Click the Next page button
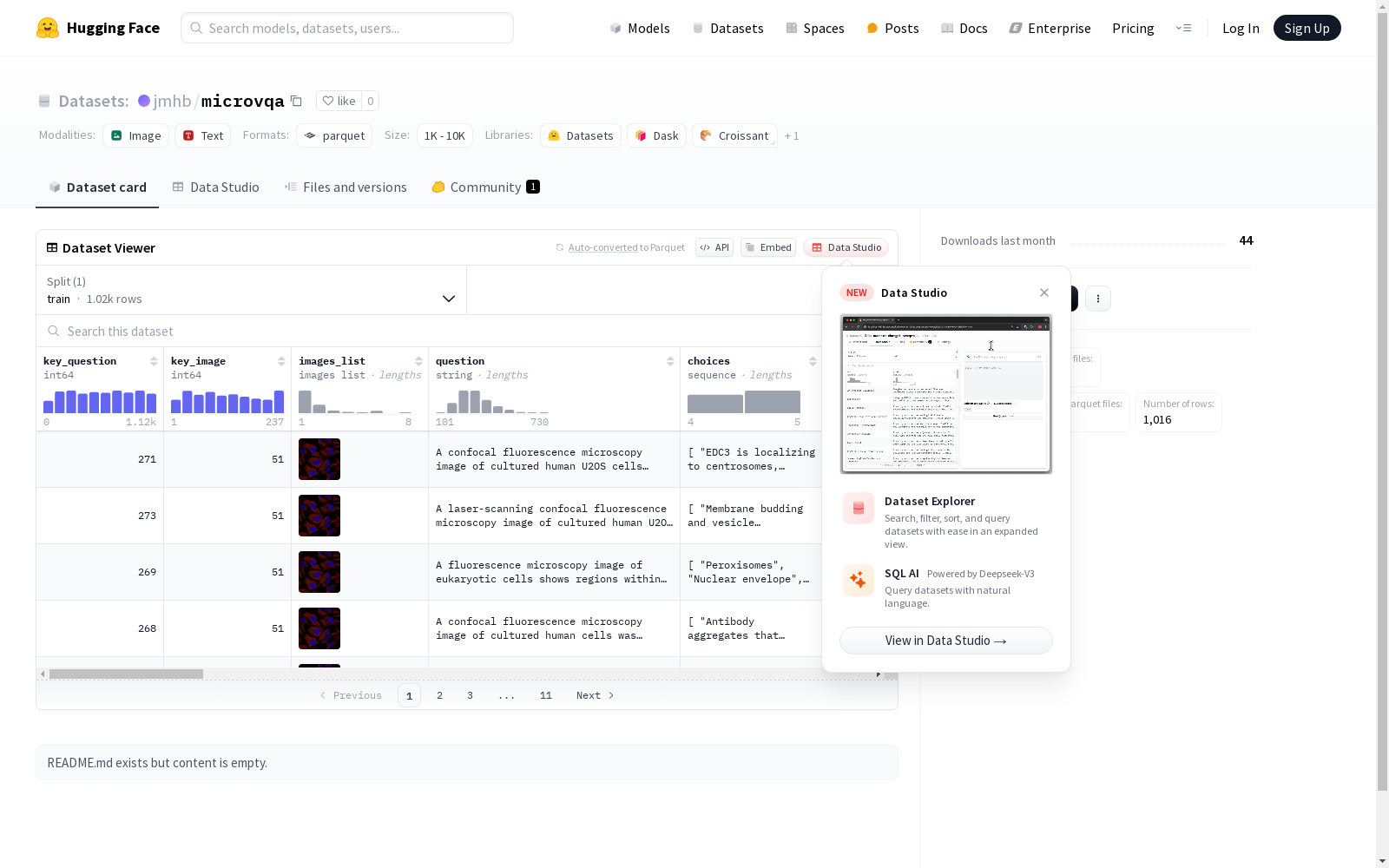1389x868 pixels. pos(596,695)
